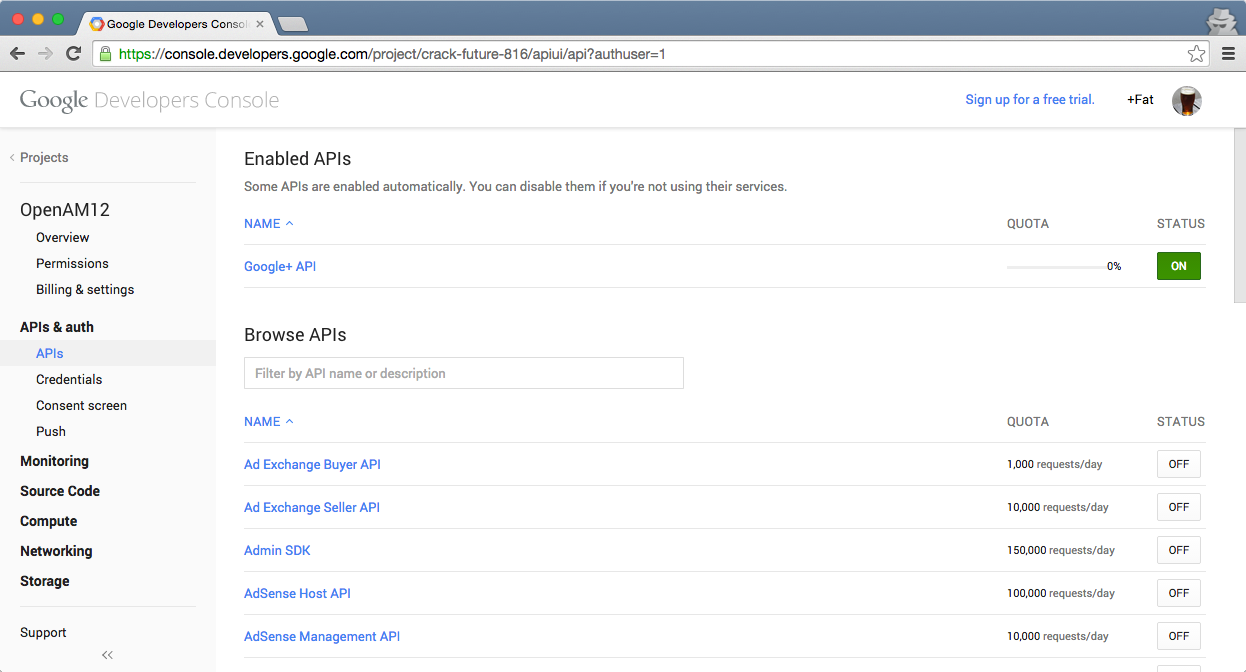Enable the AdSense Management API
The height and width of the screenshot is (672, 1246).
[1179, 636]
